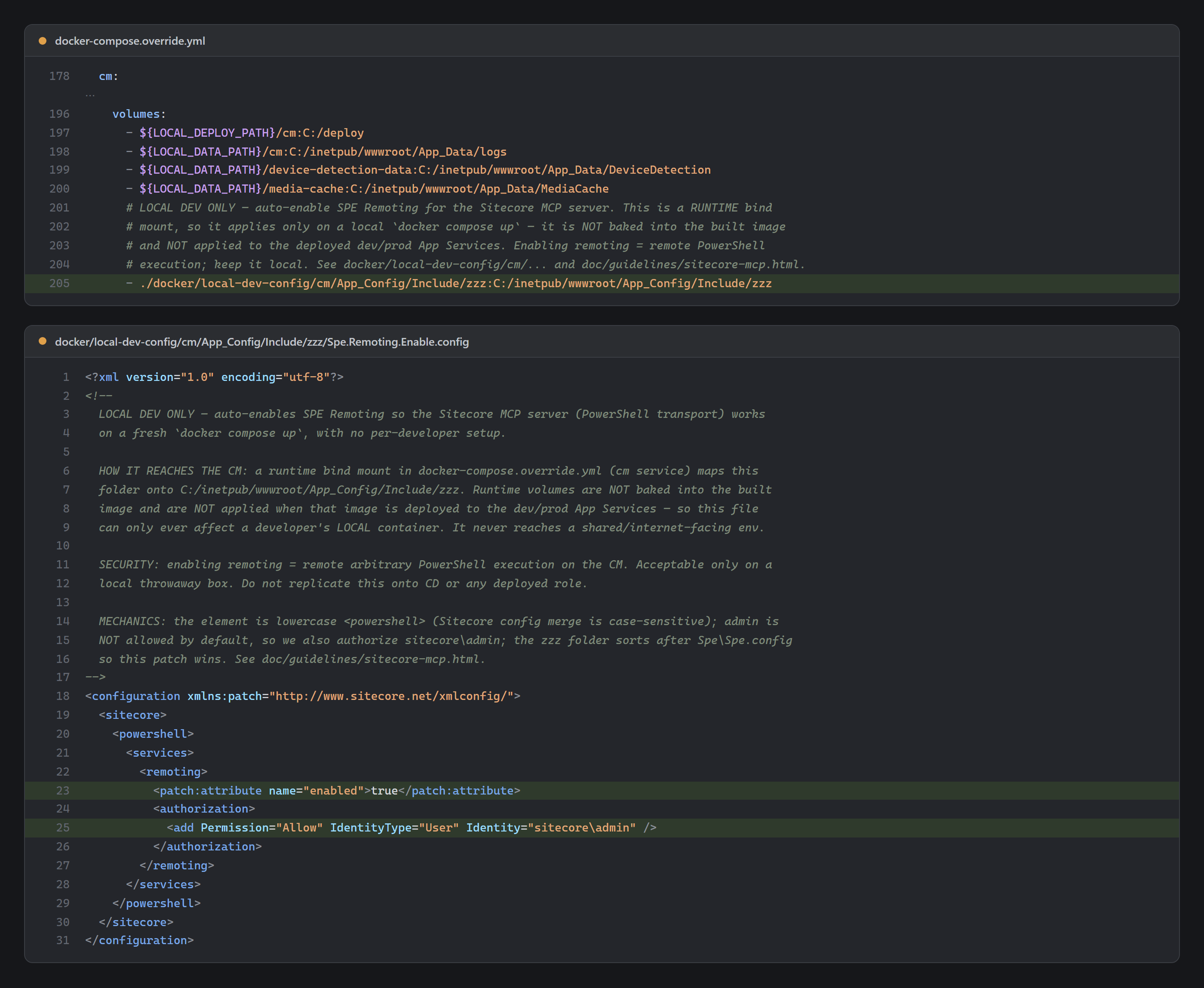1204x988 pixels.
Task: Click the closing </authorization> tag
Action: pyautogui.click(x=208, y=847)
